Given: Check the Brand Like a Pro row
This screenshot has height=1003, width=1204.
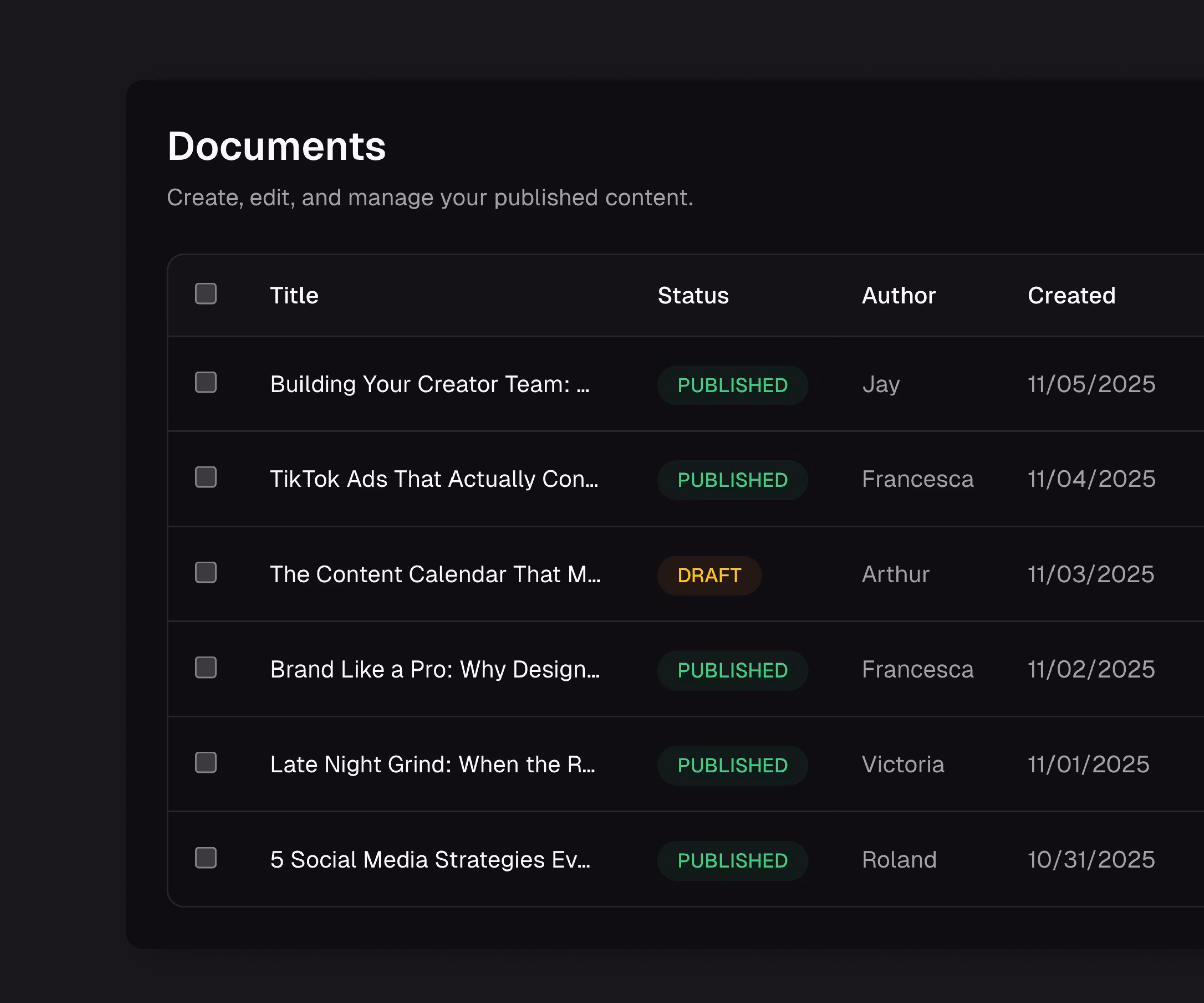Looking at the screenshot, I should pyautogui.click(x=205, y=667).
